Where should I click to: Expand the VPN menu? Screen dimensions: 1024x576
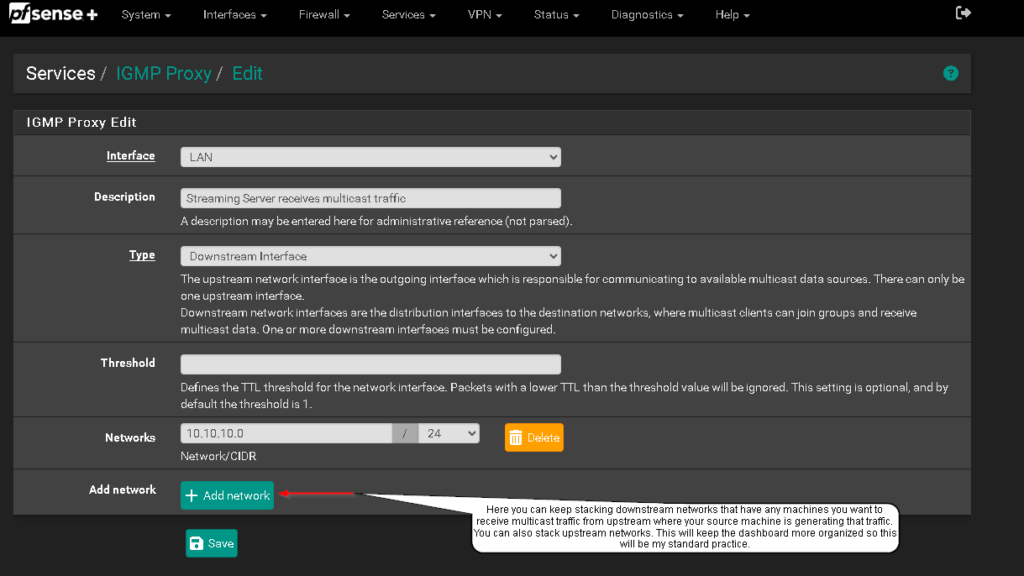[484, 15]
